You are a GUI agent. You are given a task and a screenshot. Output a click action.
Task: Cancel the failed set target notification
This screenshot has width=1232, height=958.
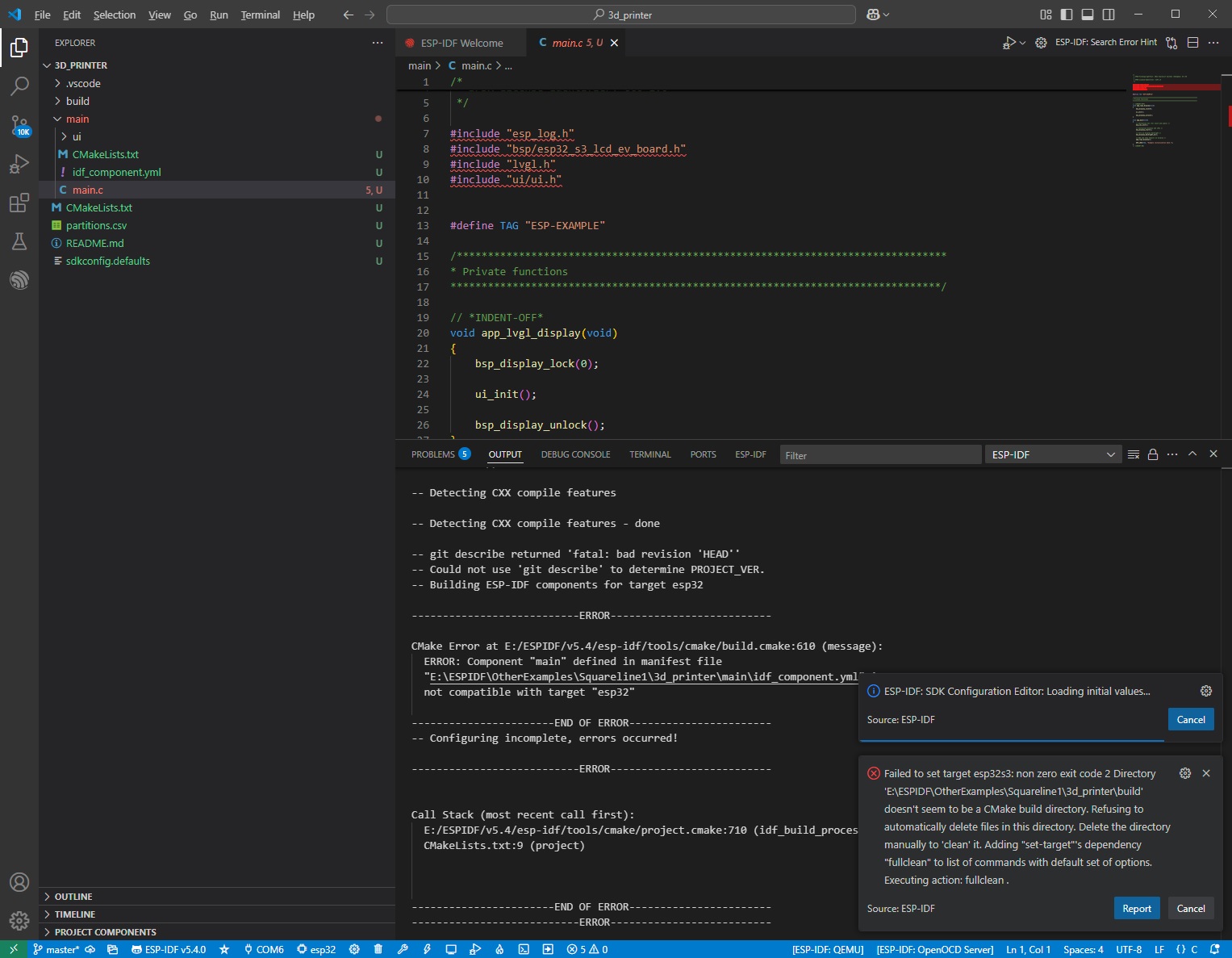coord(1191,908)
